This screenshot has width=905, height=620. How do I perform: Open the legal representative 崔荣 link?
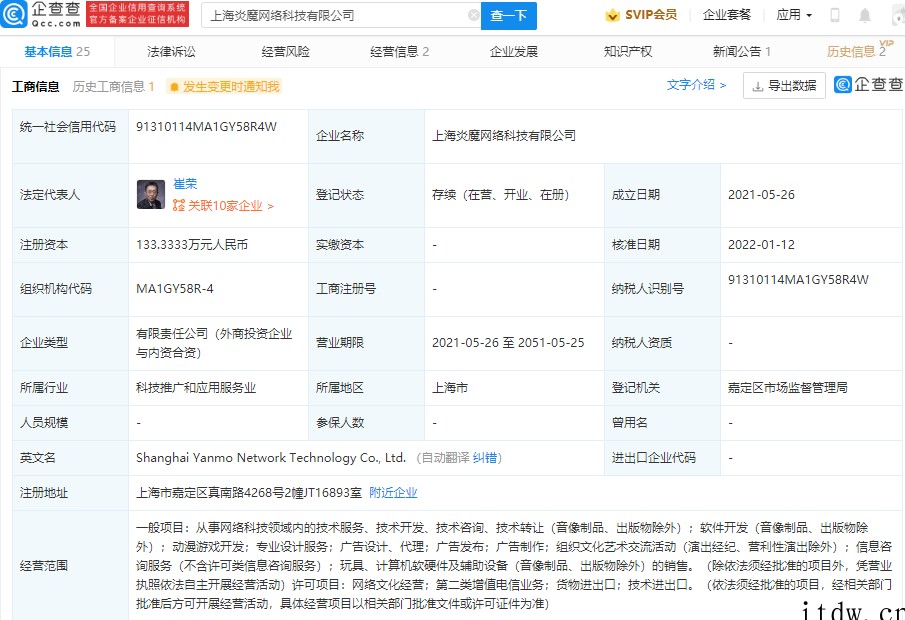pyautogui.click(x=185, y=184)
